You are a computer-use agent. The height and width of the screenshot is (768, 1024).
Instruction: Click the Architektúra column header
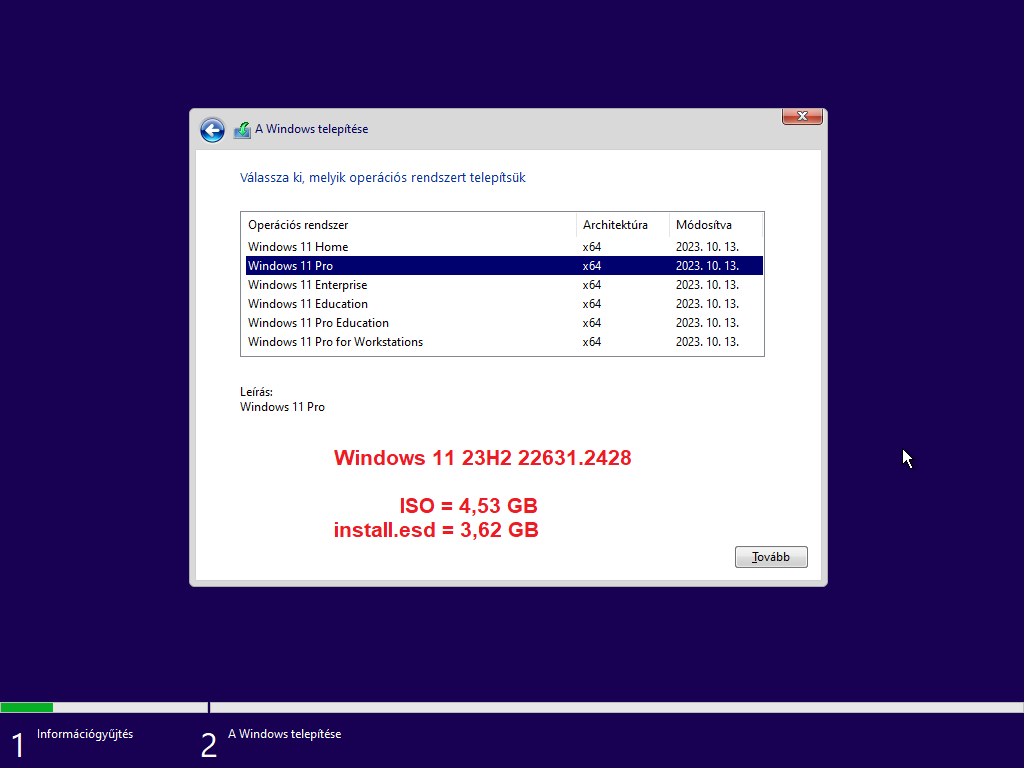pos(623,225)
